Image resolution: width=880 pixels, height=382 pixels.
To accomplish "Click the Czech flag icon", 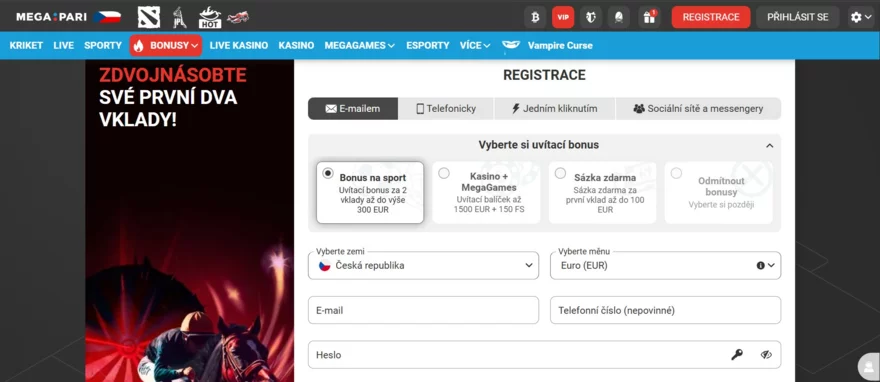I will point(107,17).
